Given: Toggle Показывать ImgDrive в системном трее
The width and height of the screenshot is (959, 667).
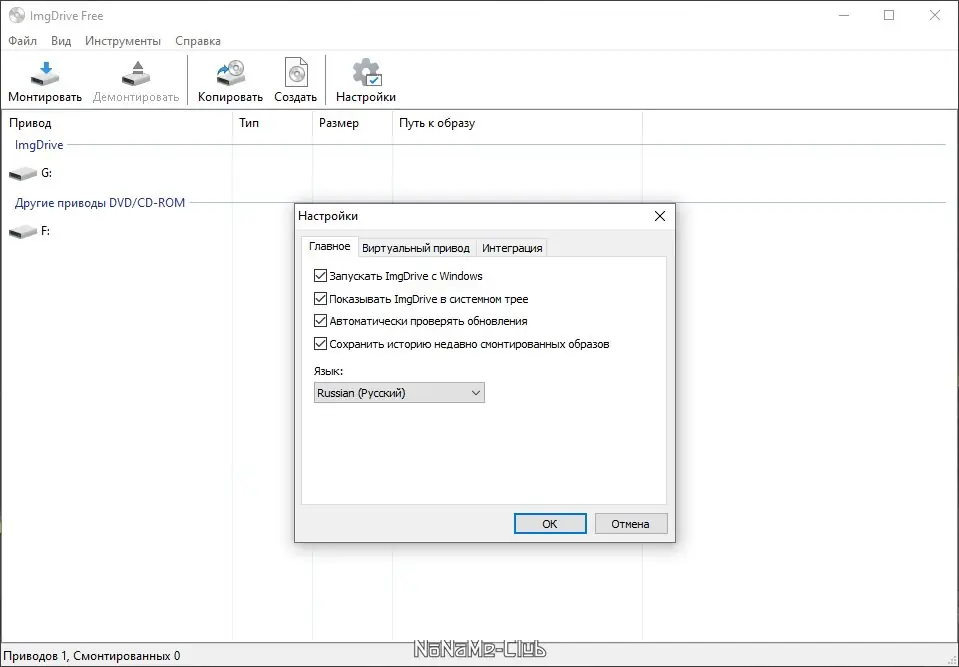Looking at the screenshot, I should point(320,298).
